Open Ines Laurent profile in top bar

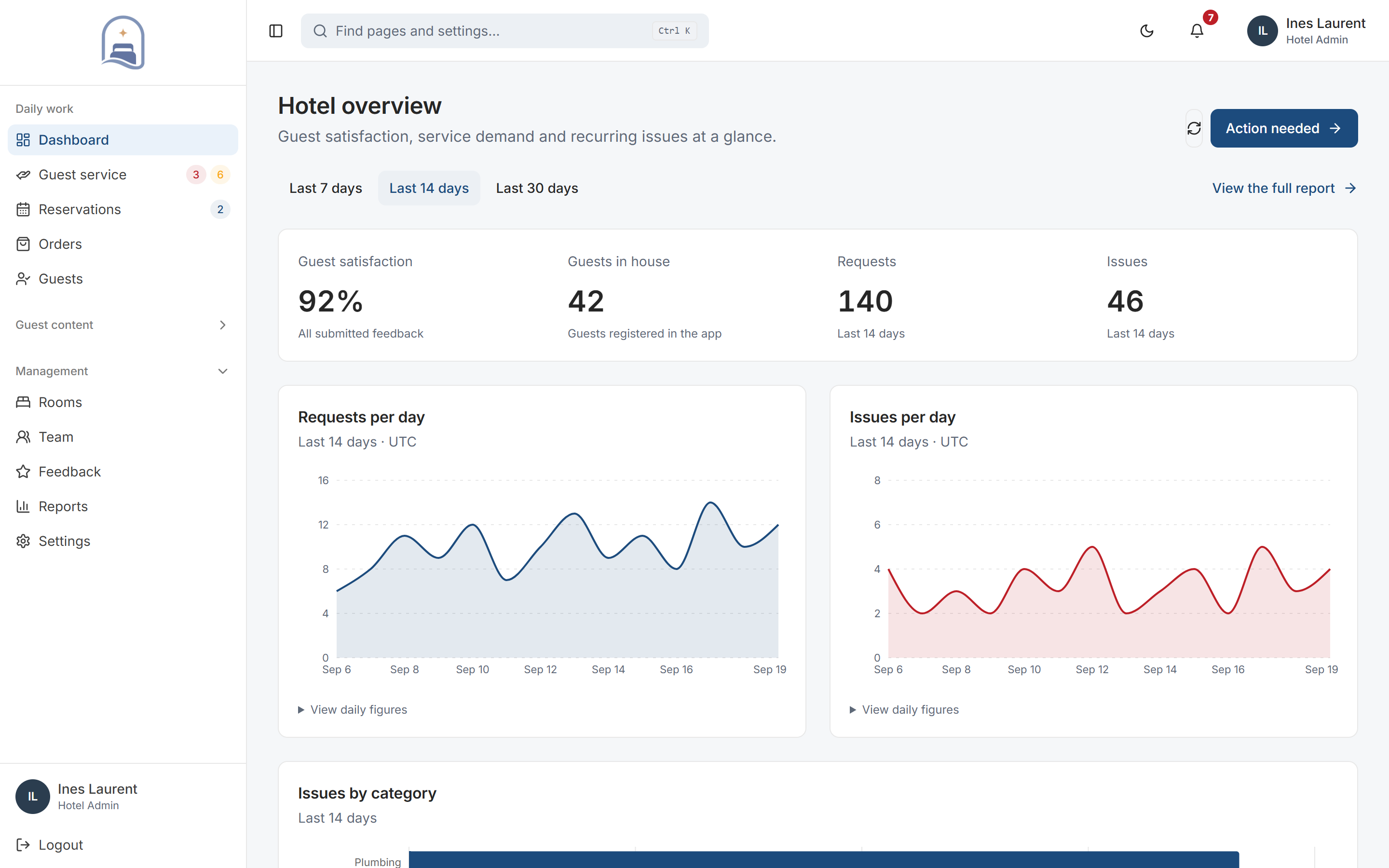pos(1306,31)
